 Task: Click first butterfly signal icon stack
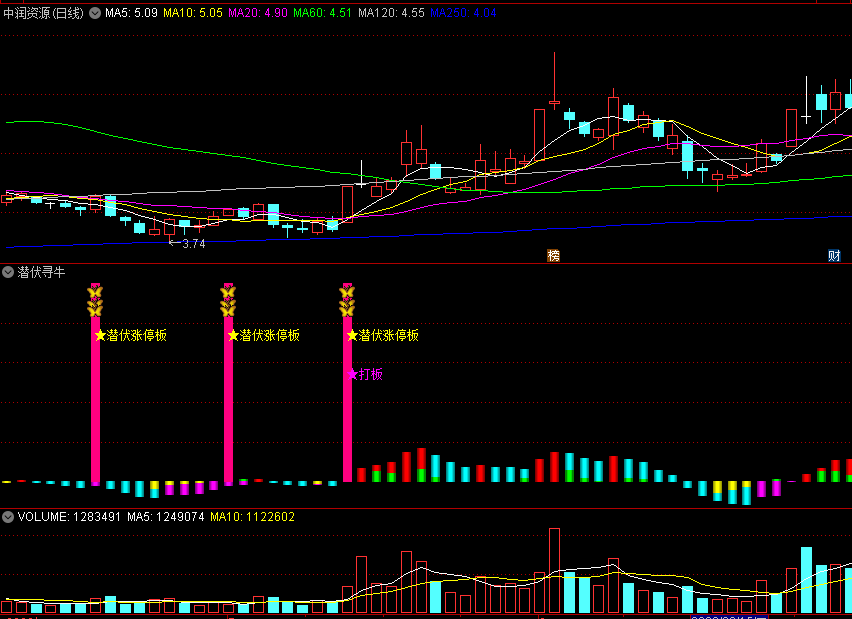click(x=95, y=301)
